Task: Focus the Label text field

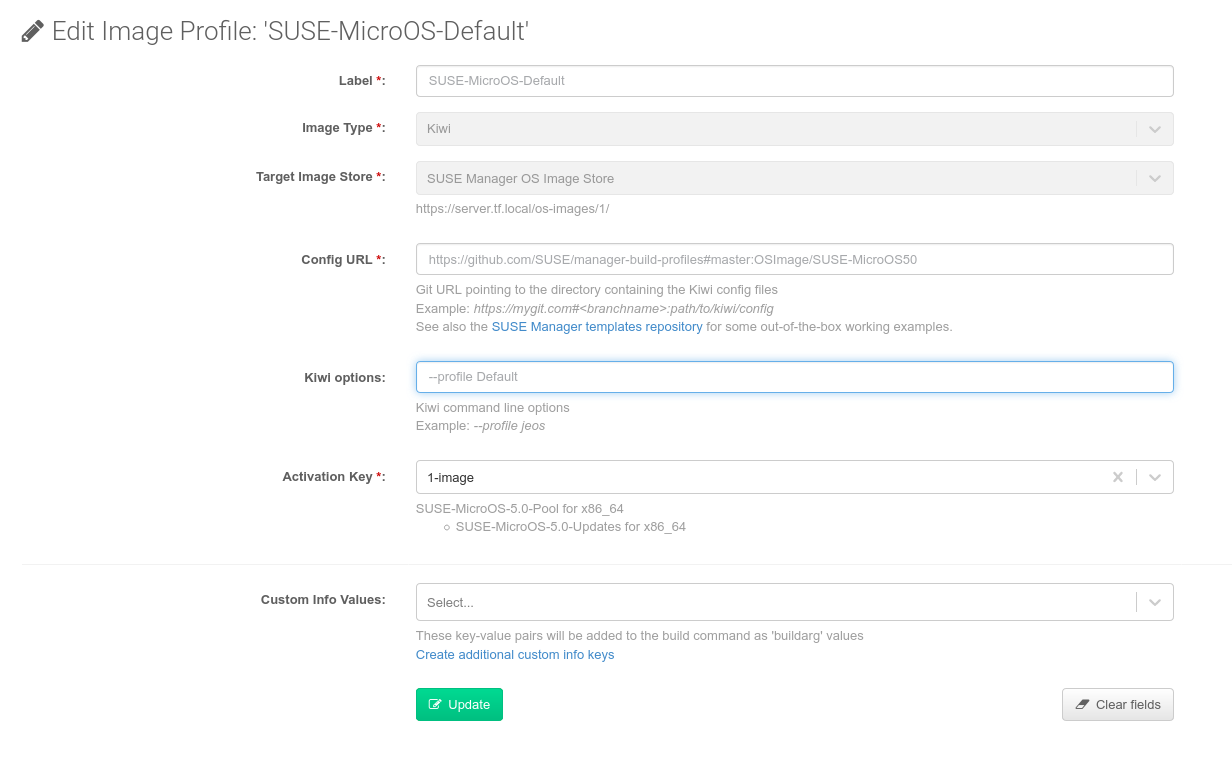Action: pyautogui.click(x=794, y=81)
